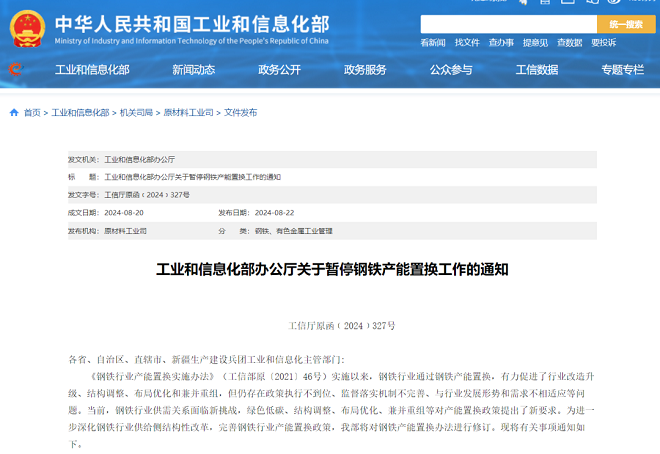
Task: Click the 要投诉 quick link
Action: point(603,43)
